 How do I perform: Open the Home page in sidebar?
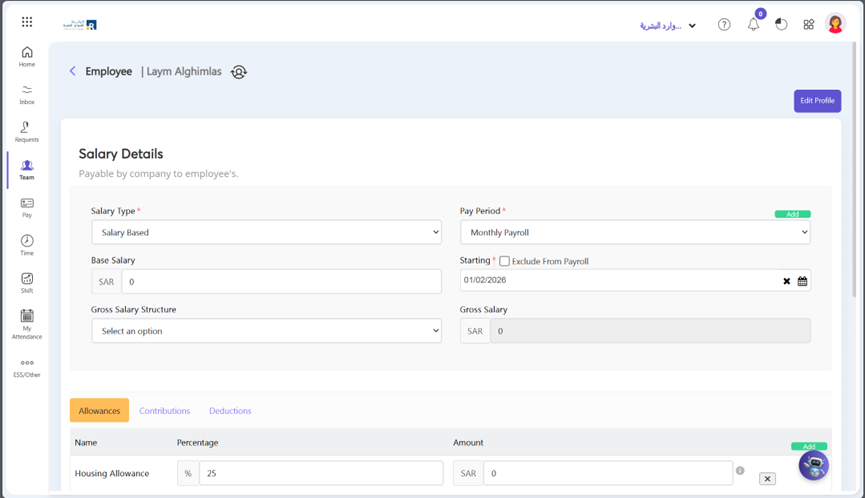(27, 56)
